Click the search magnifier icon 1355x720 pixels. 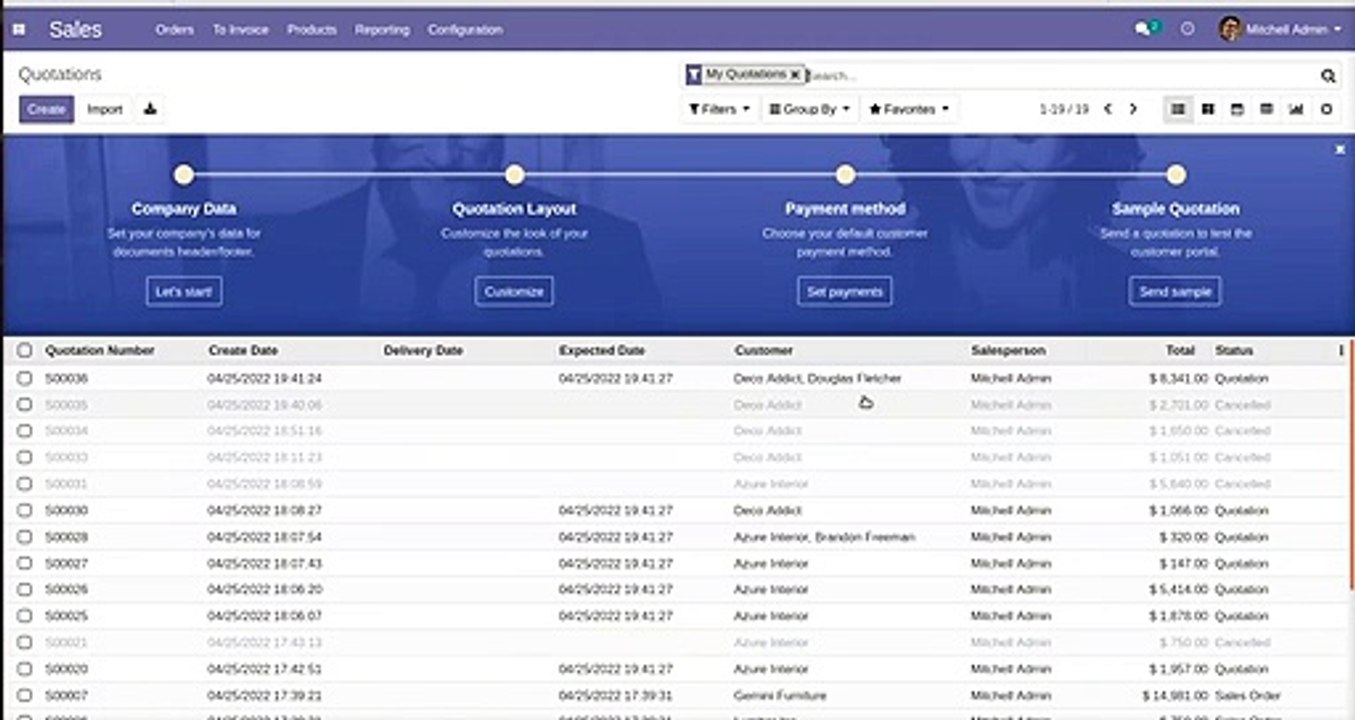point(1328,76)
